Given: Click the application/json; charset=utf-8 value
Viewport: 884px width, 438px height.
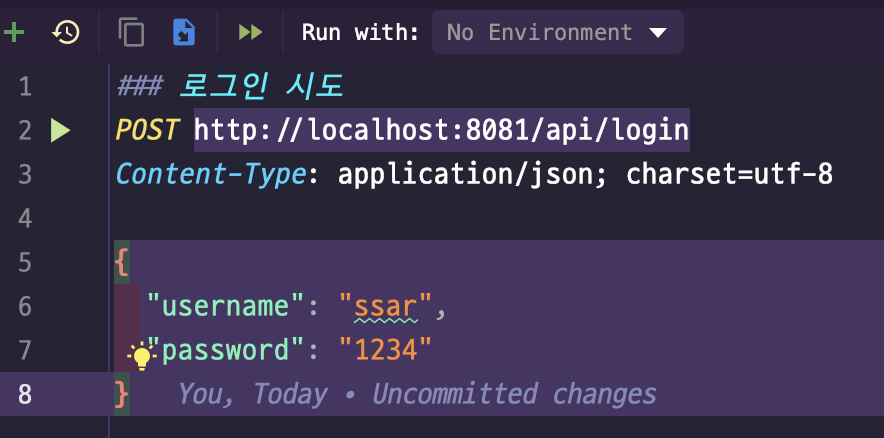Looking at the screenshot, I should click(x=585, y=174).
